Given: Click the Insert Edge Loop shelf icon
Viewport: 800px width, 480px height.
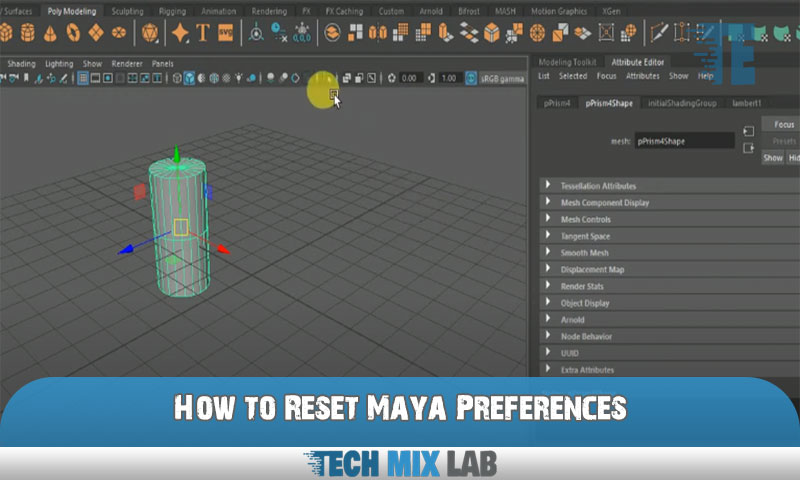Looking at the screenshot, I should point(682,33).
